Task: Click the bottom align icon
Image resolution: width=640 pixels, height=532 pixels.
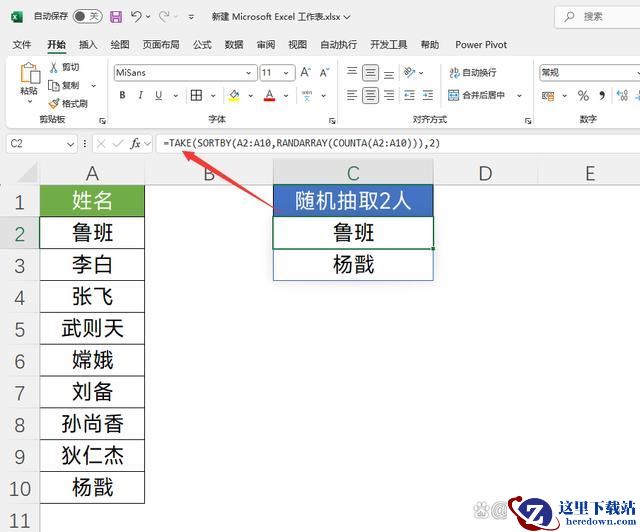Action: (x=389, y=73)
